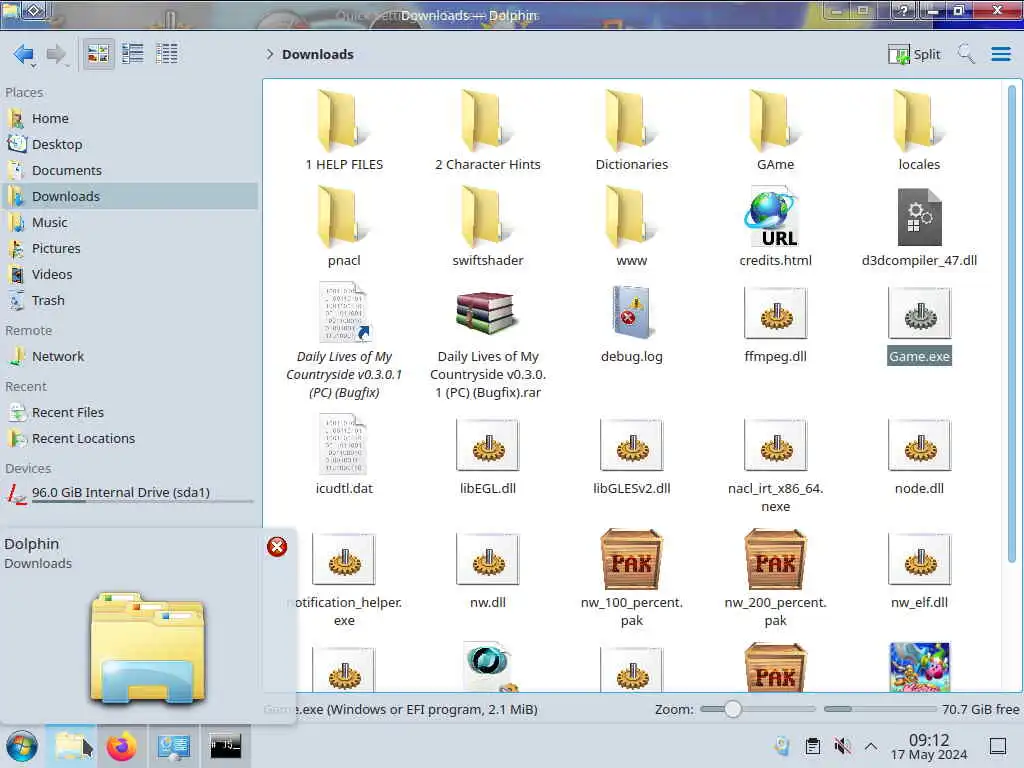
Task: Select libEGL.dll file
Action: click(x=488, y=455)
